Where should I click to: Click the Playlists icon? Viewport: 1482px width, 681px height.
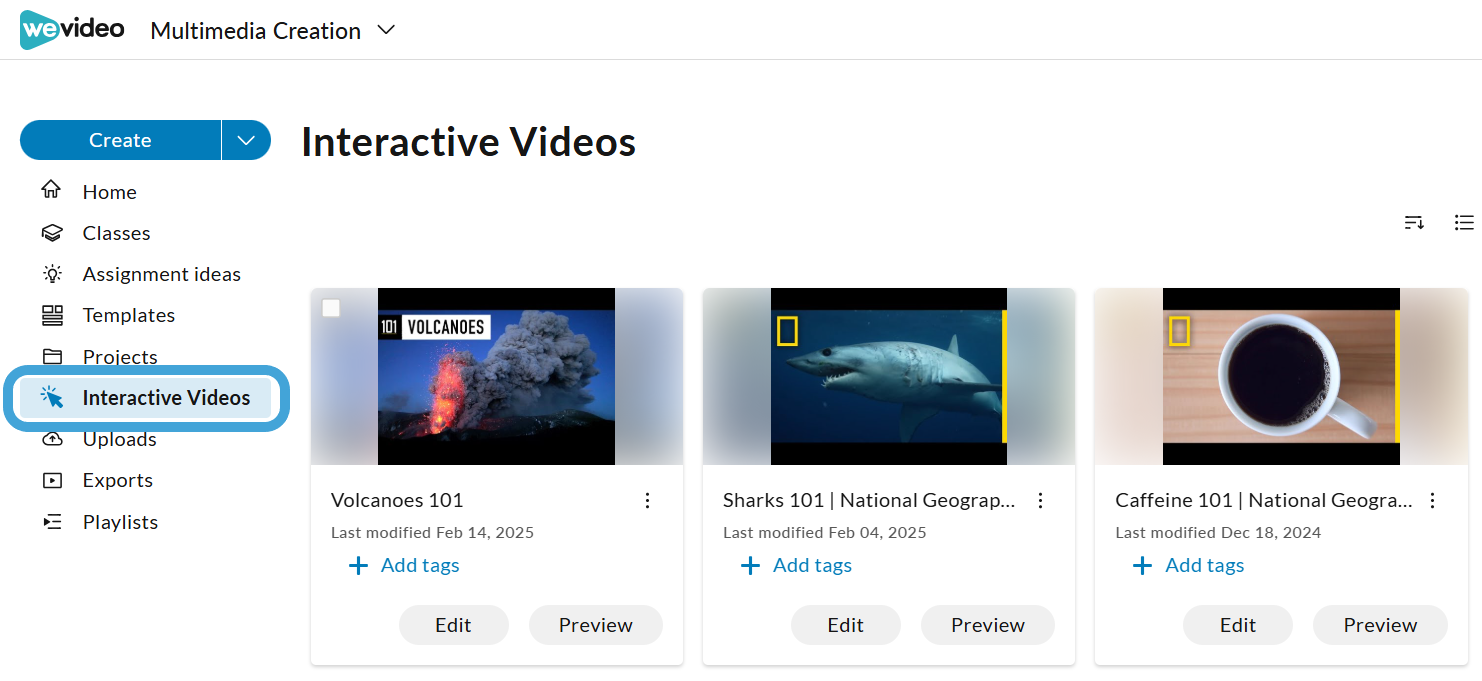(x=52, y=522)
